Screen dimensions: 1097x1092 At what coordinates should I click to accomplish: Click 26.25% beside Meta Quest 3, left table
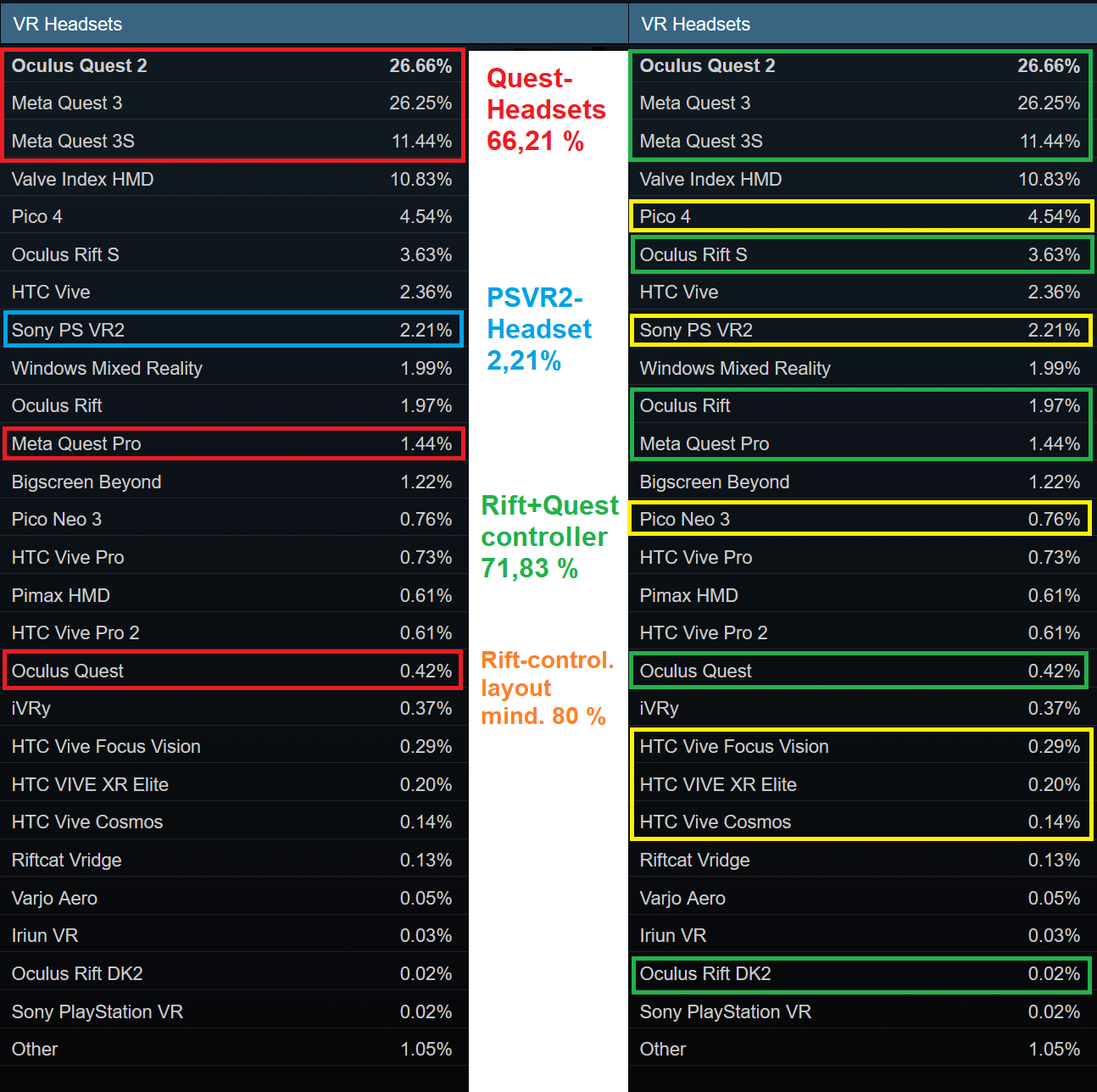(420, 103)
